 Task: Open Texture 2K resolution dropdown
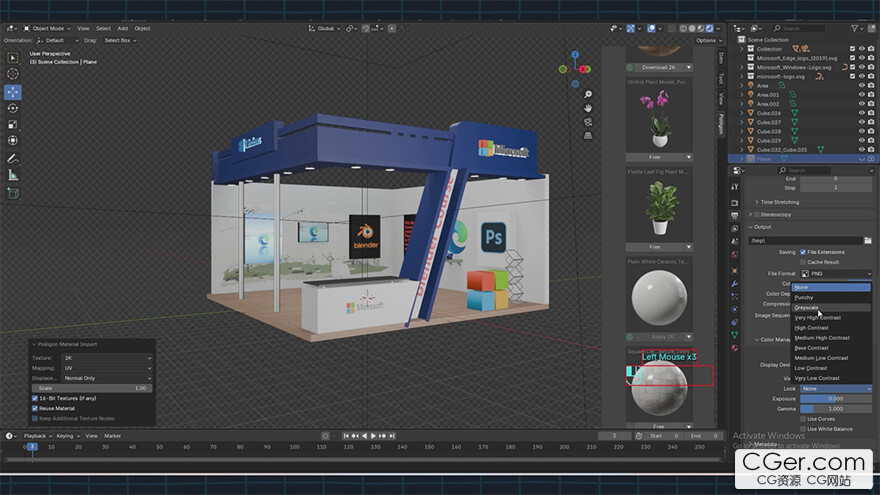[x=107, y=358]
